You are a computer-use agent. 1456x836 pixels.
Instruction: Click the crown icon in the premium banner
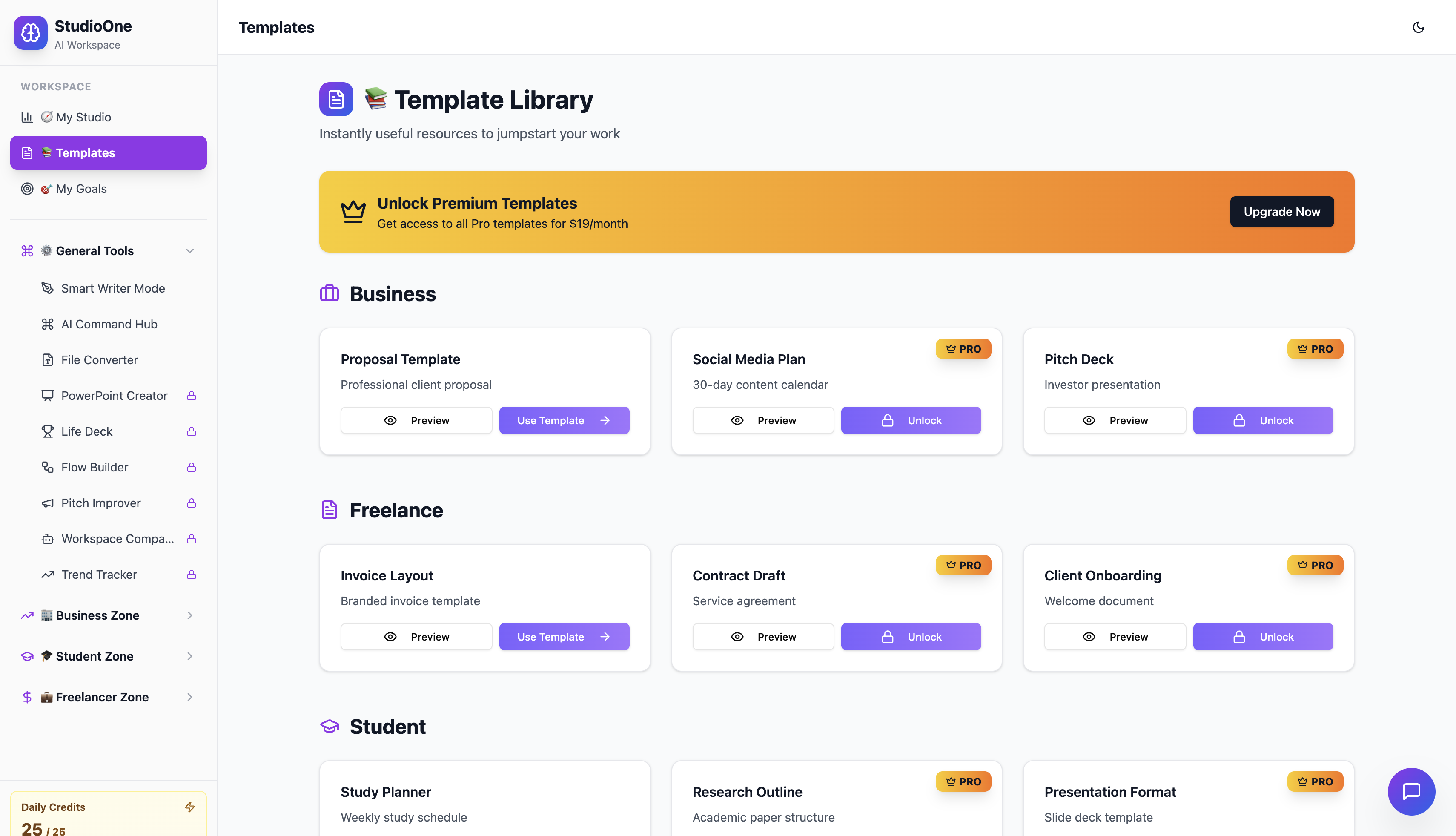[353, 211]
